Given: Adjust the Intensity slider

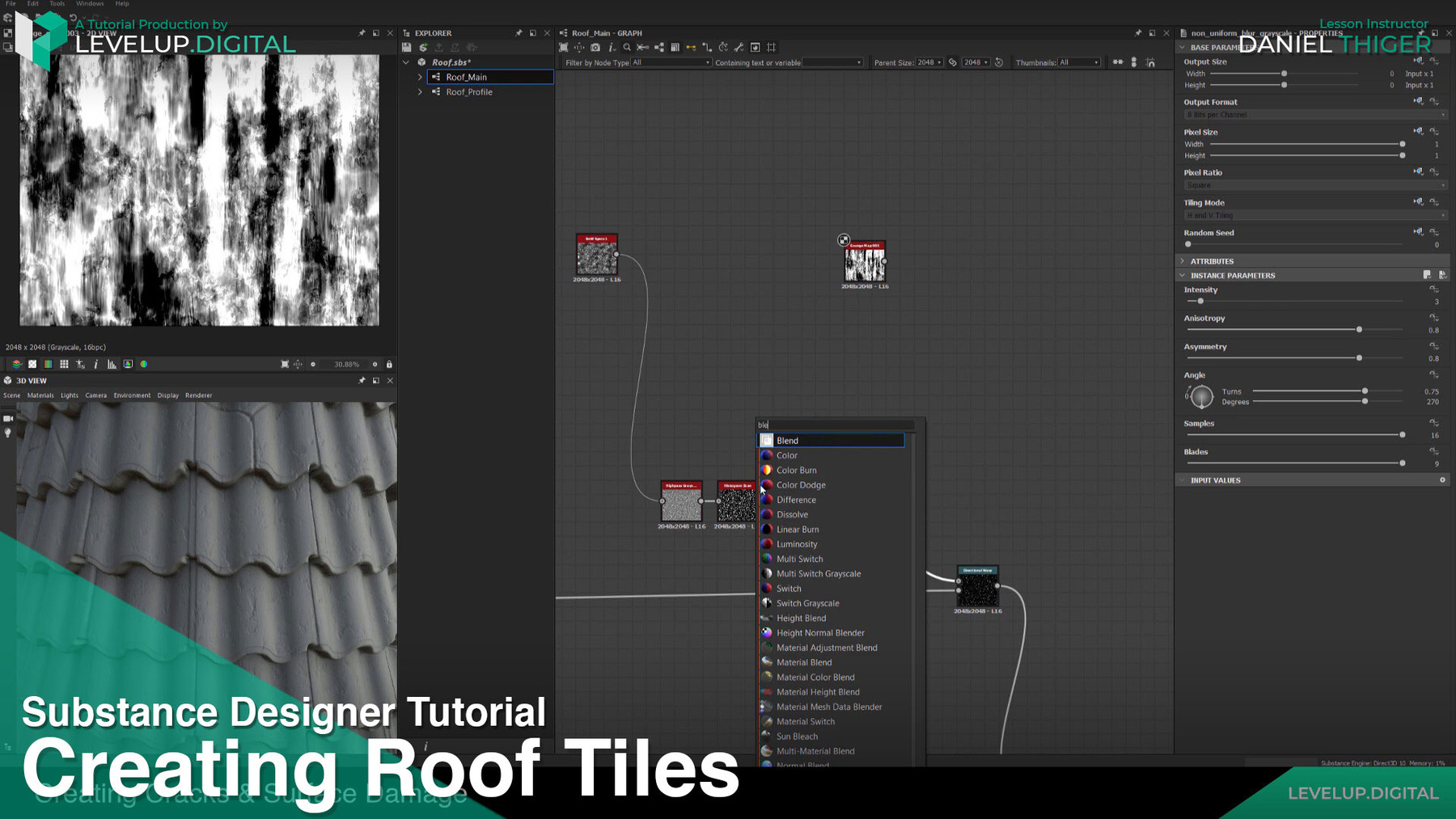Looking at the screenshot, I should pos(1294,301).
